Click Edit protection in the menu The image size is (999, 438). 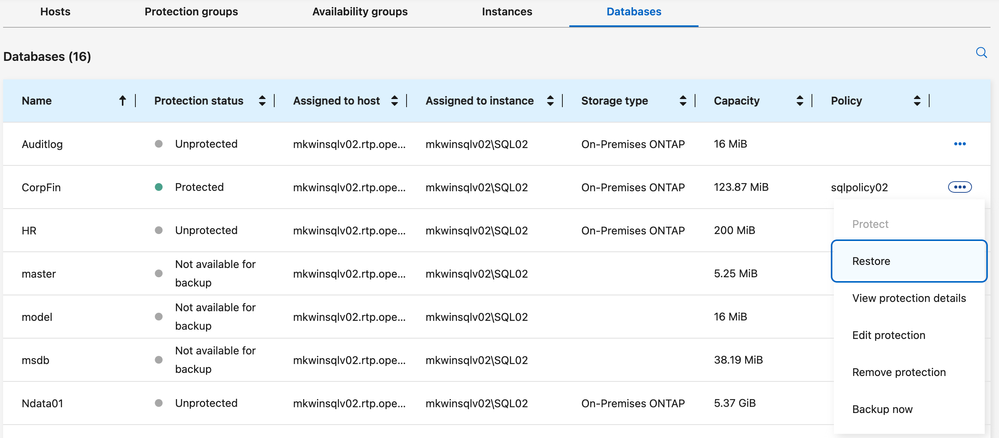(889, 335)
